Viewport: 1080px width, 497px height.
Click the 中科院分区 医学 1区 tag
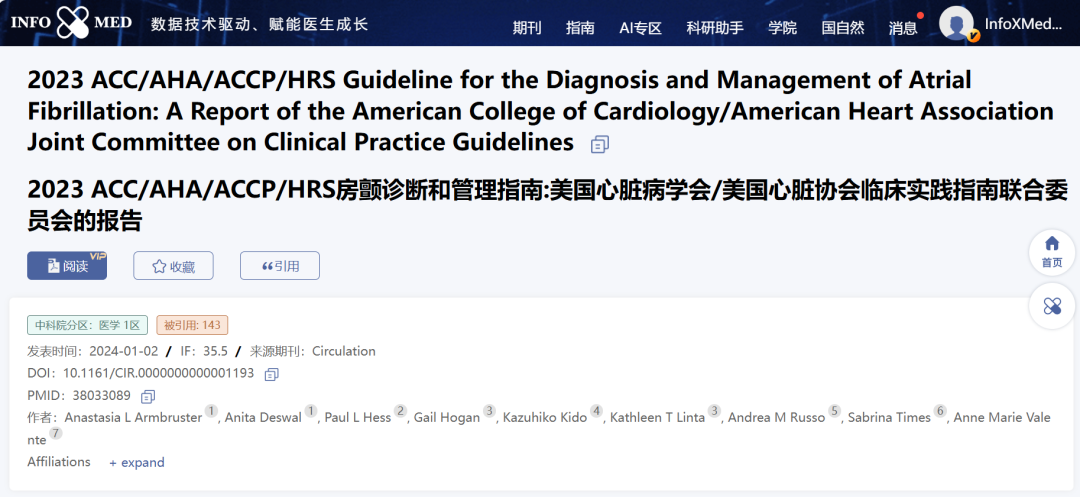(87, 325)
